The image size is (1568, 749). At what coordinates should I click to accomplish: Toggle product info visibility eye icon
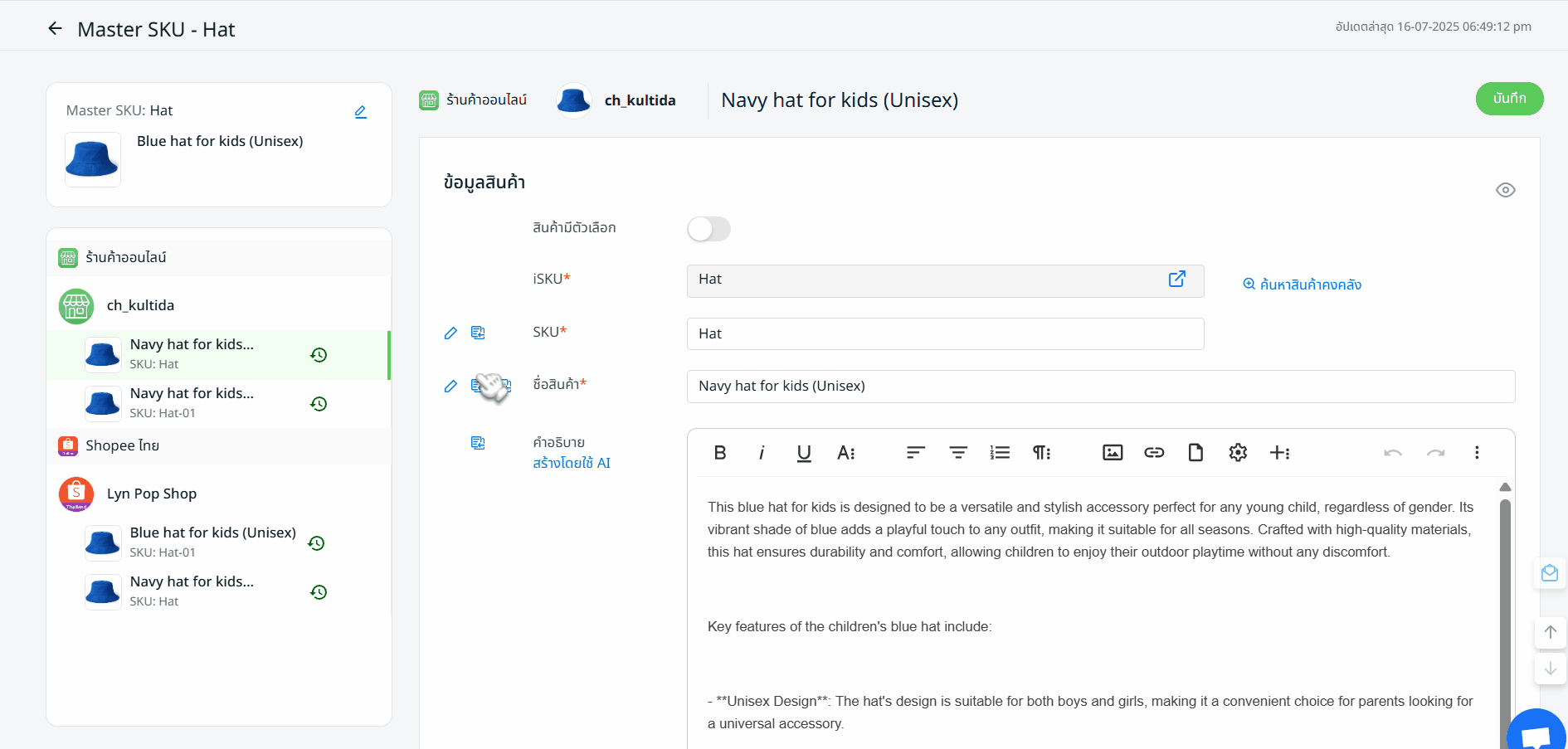coord(1505,191)
